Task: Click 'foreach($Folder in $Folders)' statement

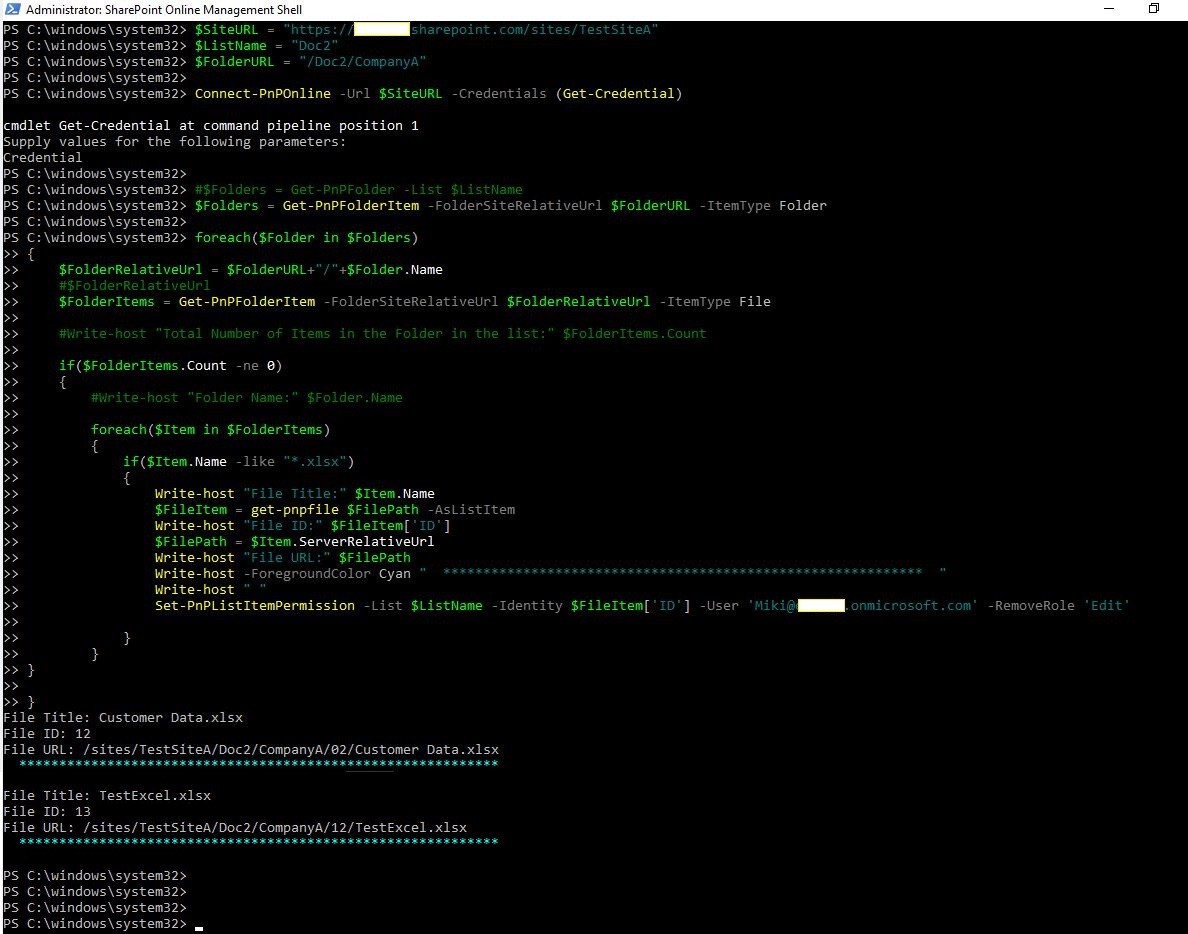Action: tap(306, 237)
